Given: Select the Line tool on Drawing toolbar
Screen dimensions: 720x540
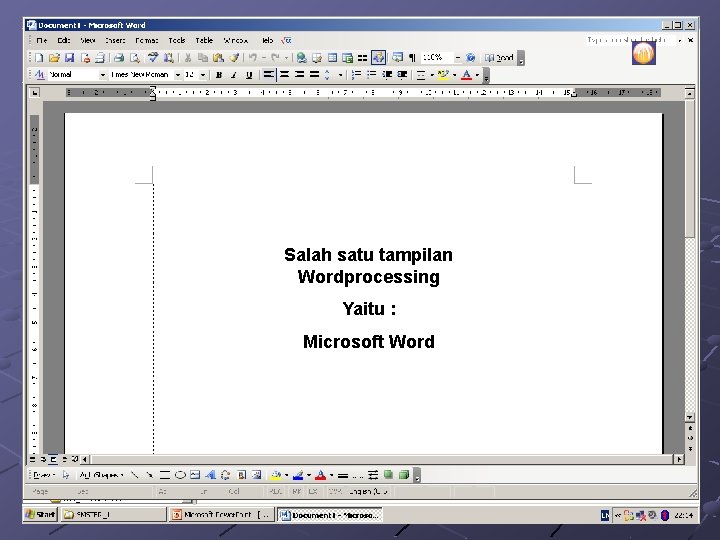Looking at the screenshot, I should coord(135,475).
